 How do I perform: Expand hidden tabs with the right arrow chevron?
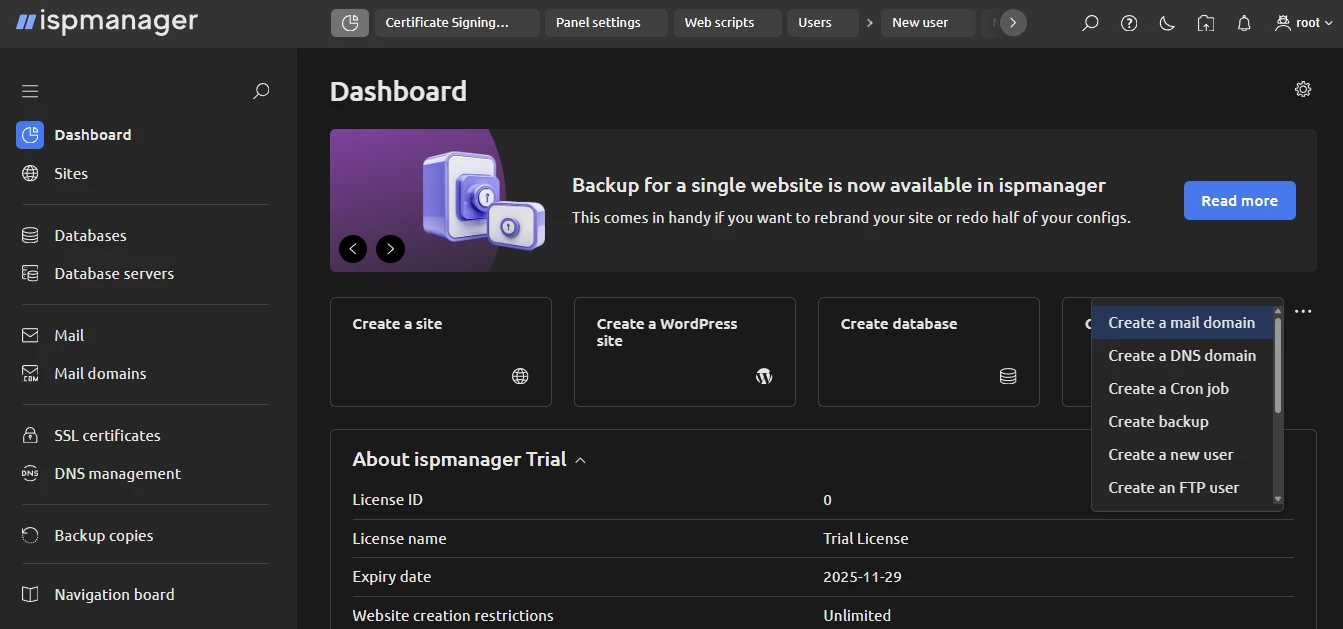point(1009,22)
